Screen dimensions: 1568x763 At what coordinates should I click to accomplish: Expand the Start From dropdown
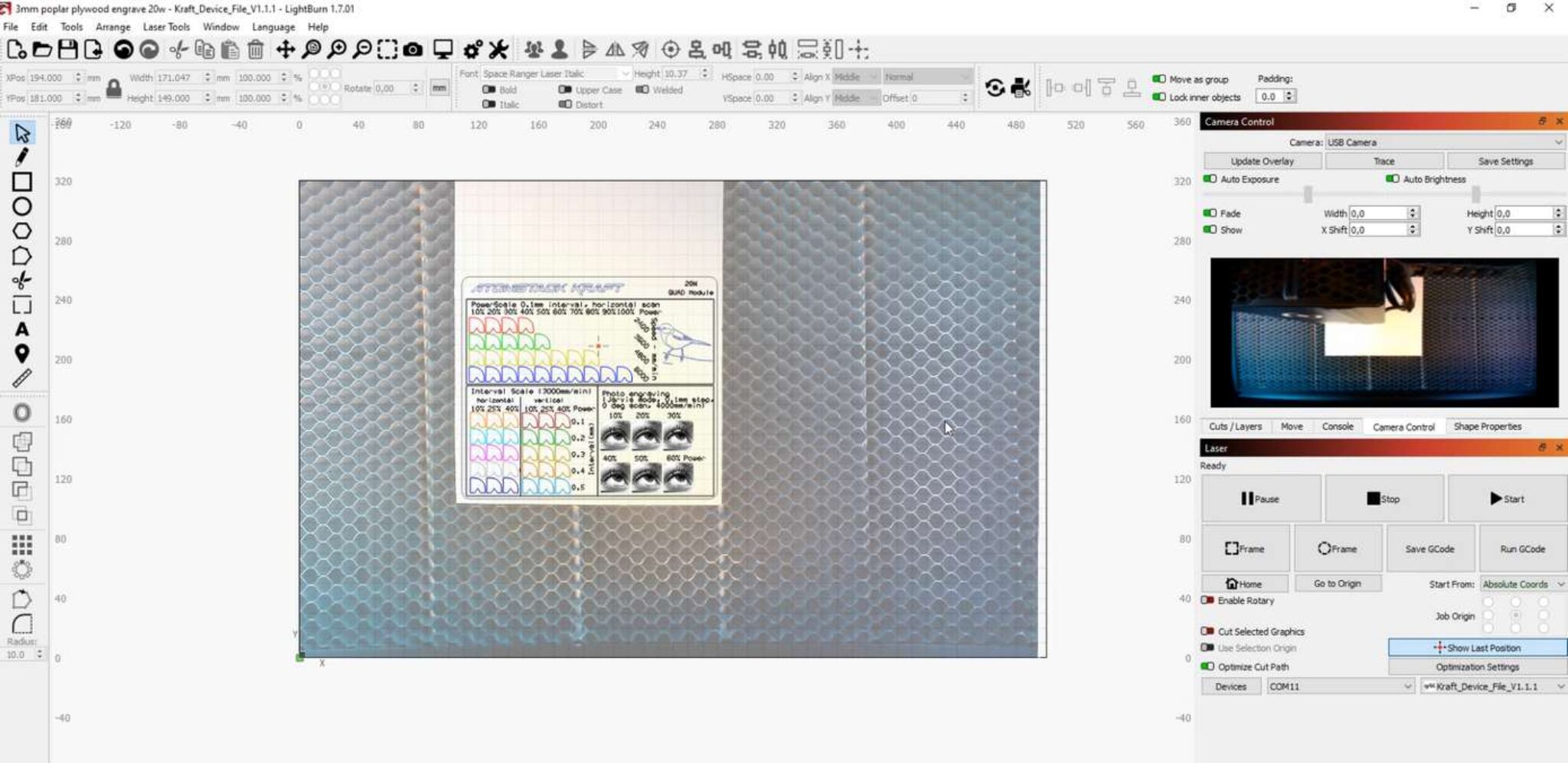[x=1522, y=584]
